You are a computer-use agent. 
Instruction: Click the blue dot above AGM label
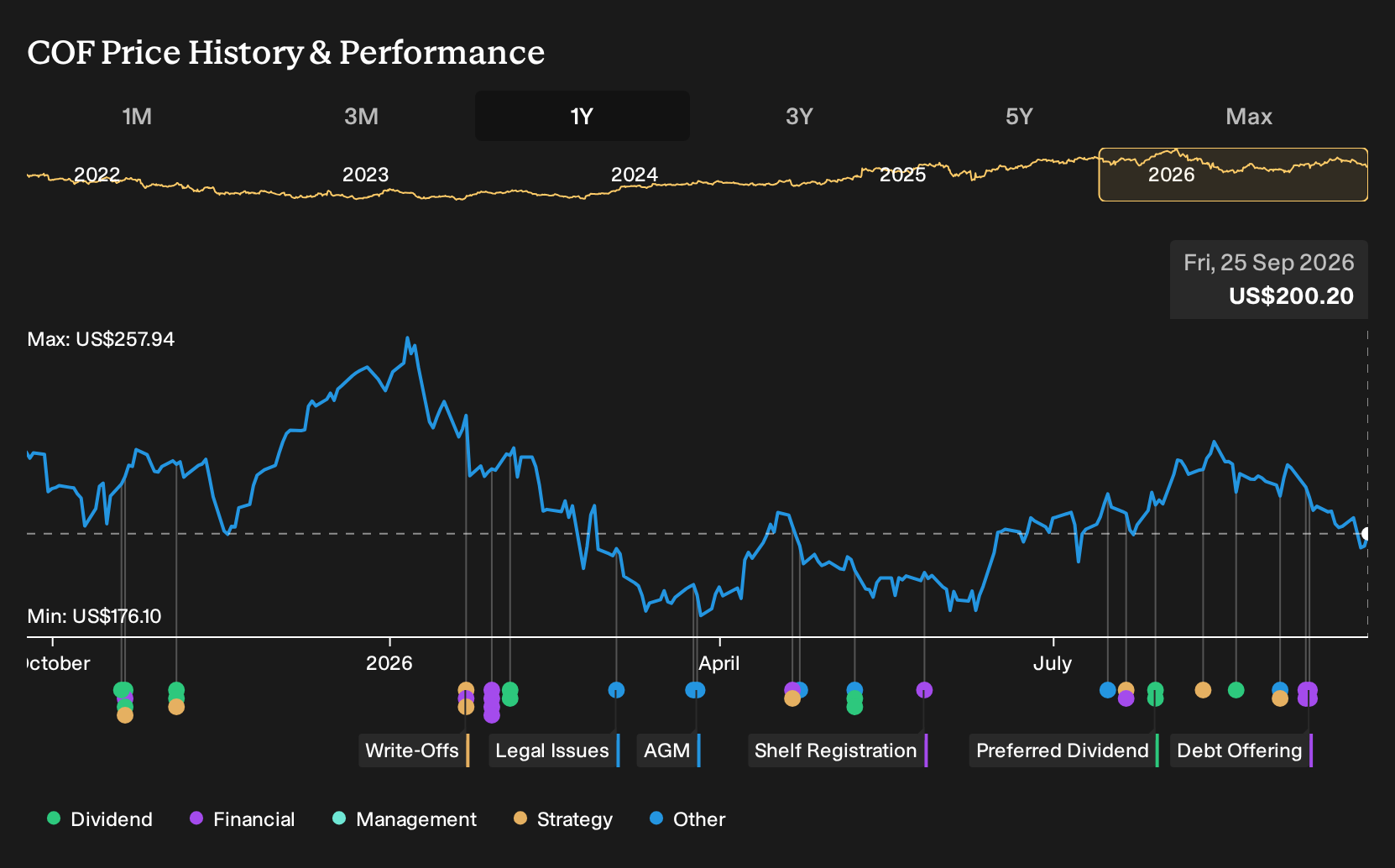click(695, 690)
